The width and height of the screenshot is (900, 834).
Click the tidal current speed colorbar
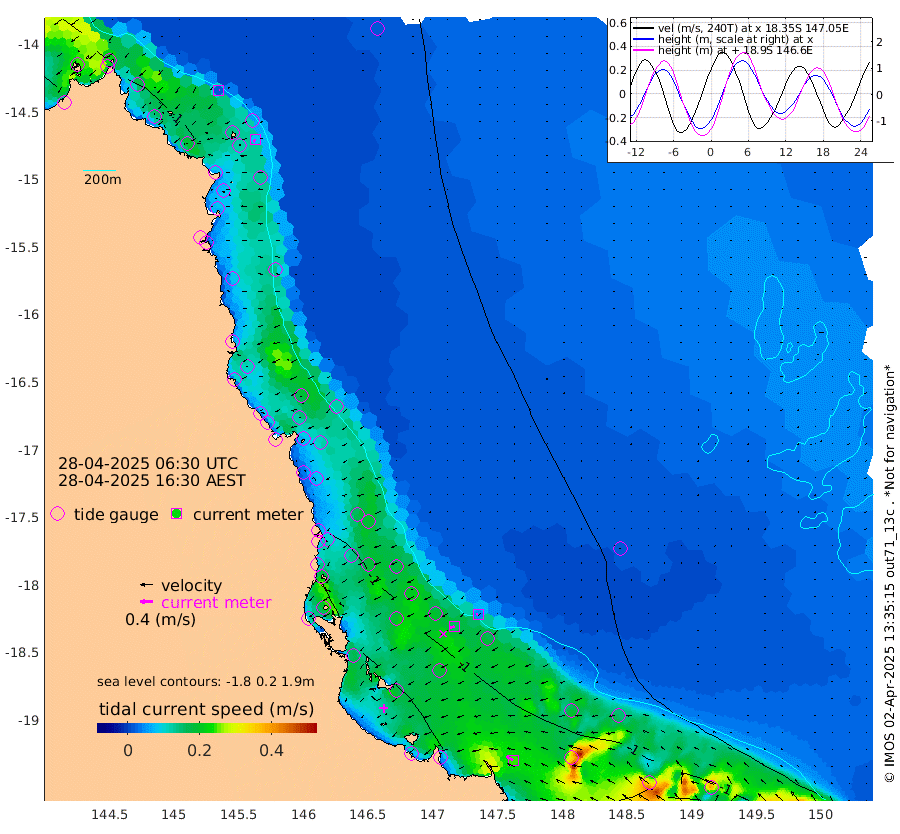click(207, 728)
